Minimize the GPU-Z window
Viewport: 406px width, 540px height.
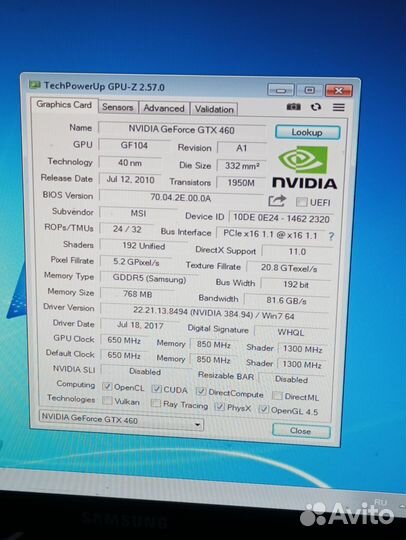tap(281, 90)
